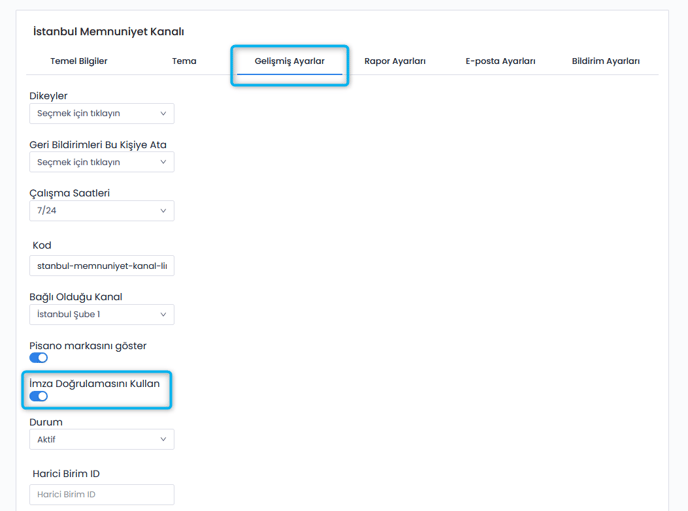Switch to the Bildirim Ayarları tab
This screenshot has height=511, width=688.
(x=605, y=61)
